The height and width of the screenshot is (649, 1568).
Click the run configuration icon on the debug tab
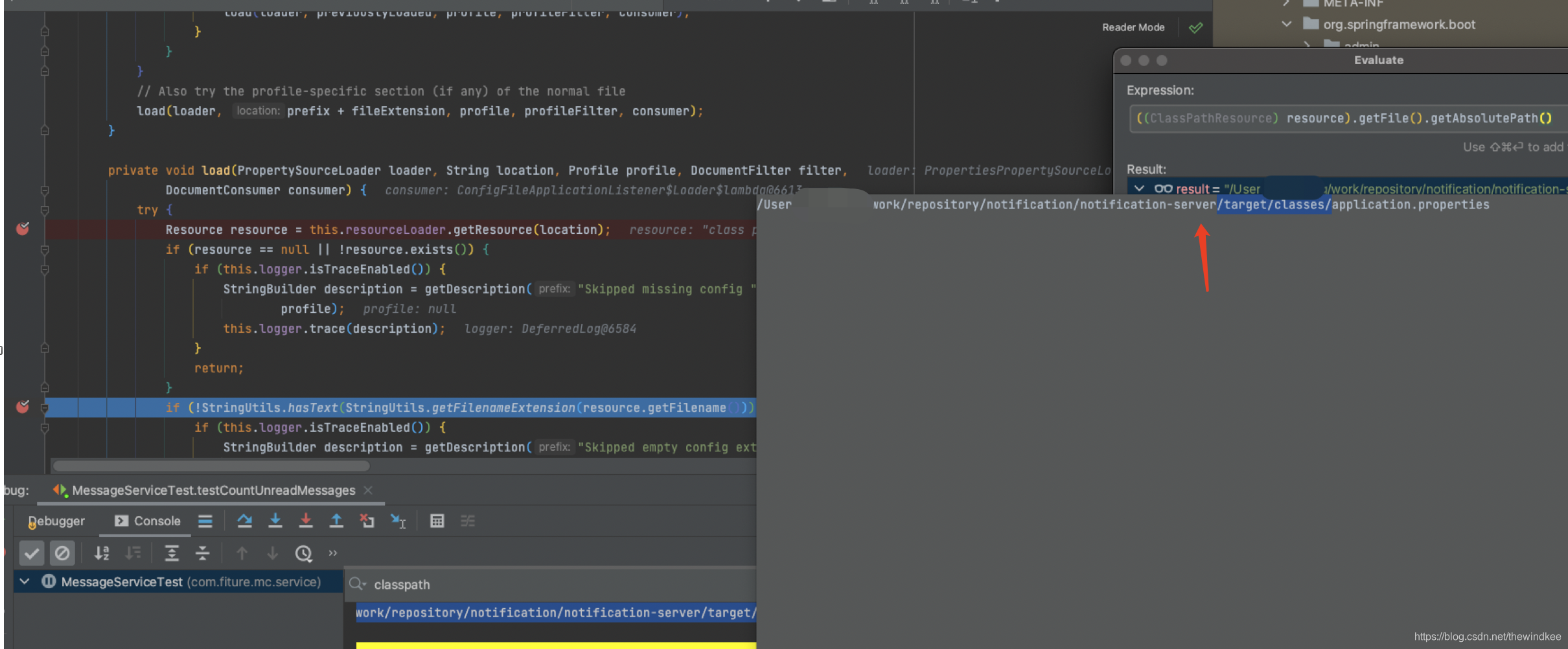(x=60, y=490)
